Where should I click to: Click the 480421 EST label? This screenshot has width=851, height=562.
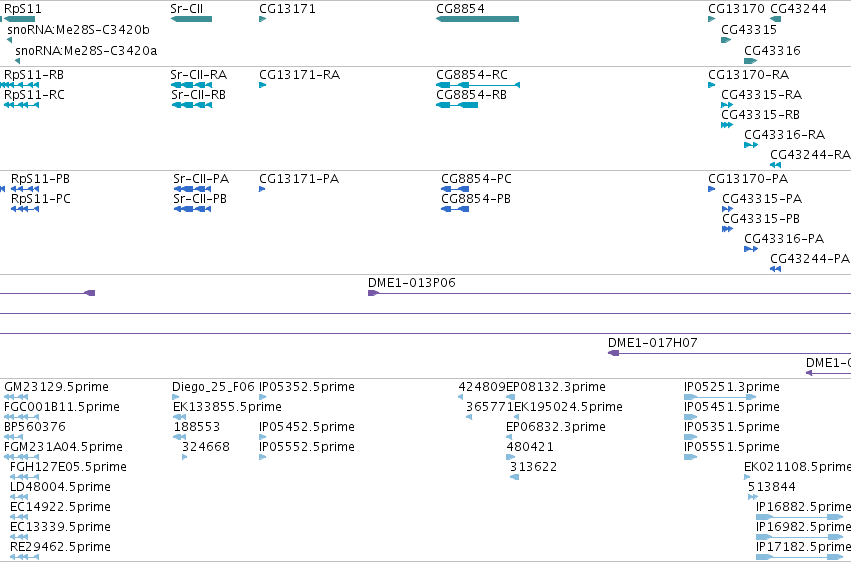[530, 447]
